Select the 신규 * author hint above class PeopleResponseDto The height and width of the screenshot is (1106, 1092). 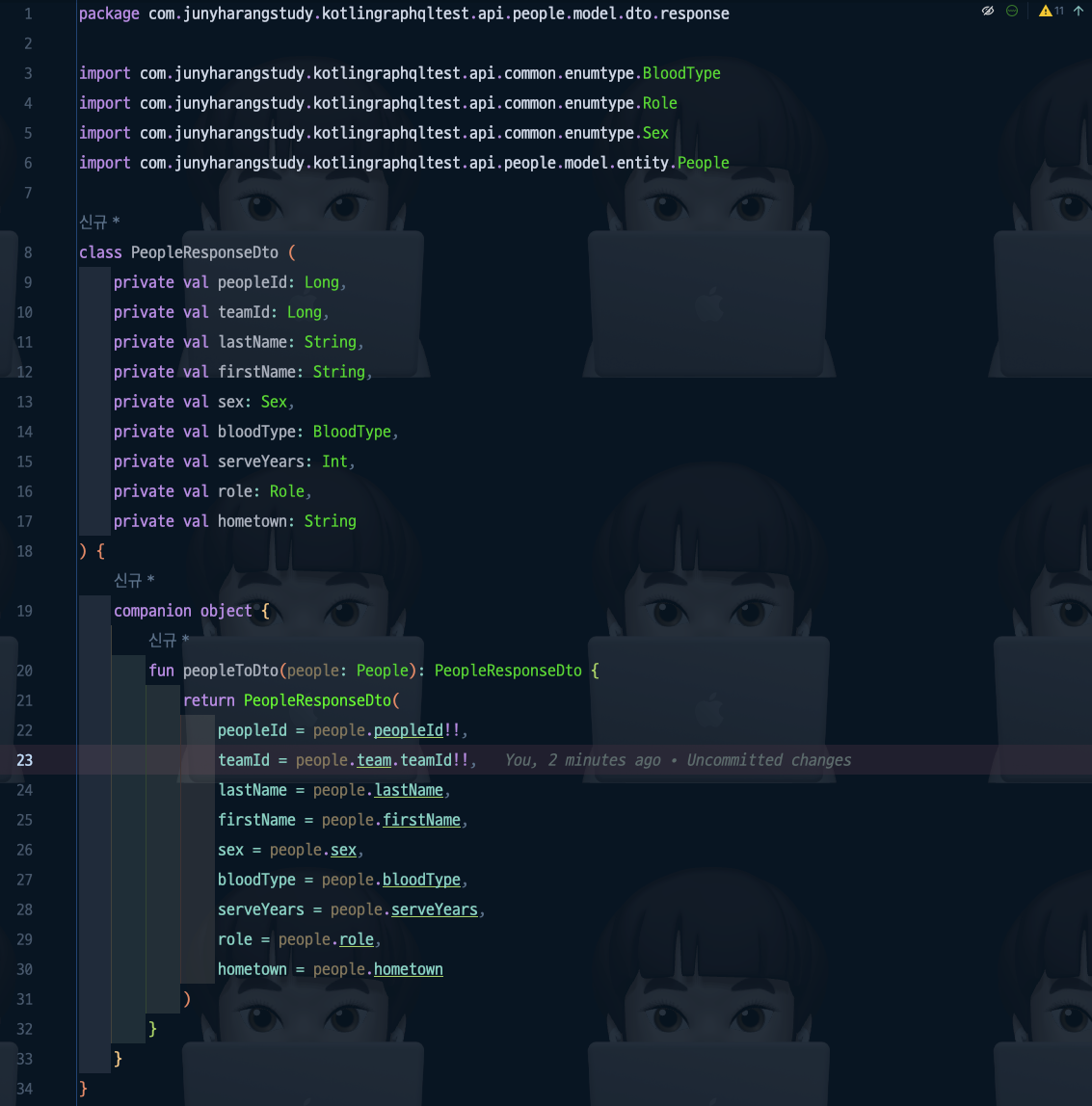click(x=99, y=223)
